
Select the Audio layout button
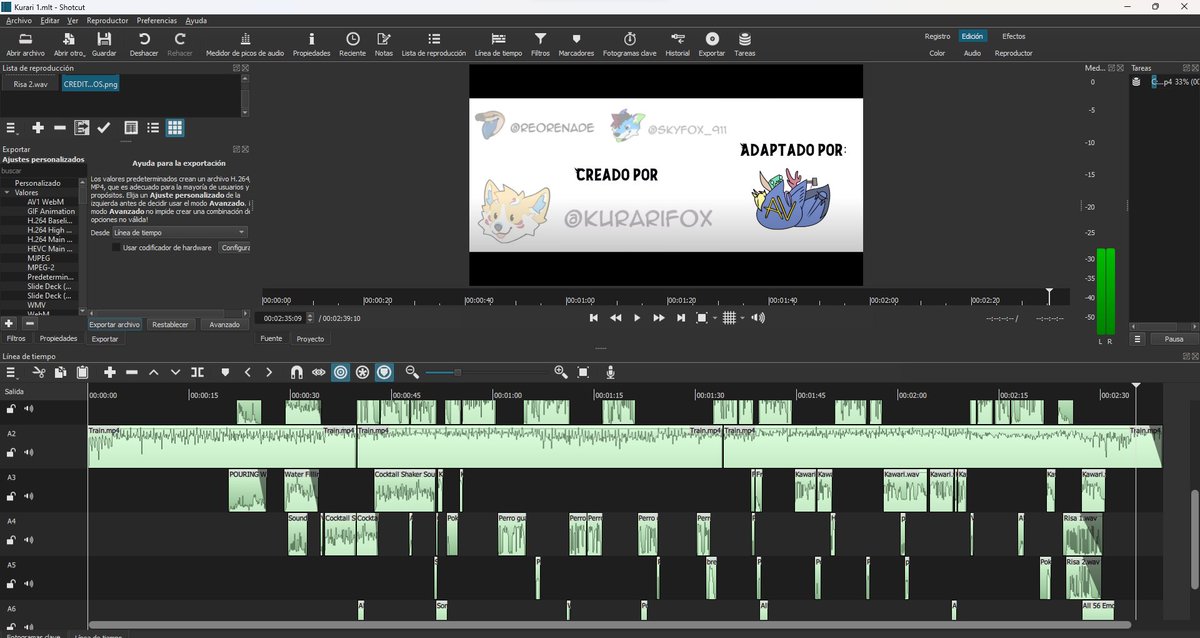(x=972, y=53)
